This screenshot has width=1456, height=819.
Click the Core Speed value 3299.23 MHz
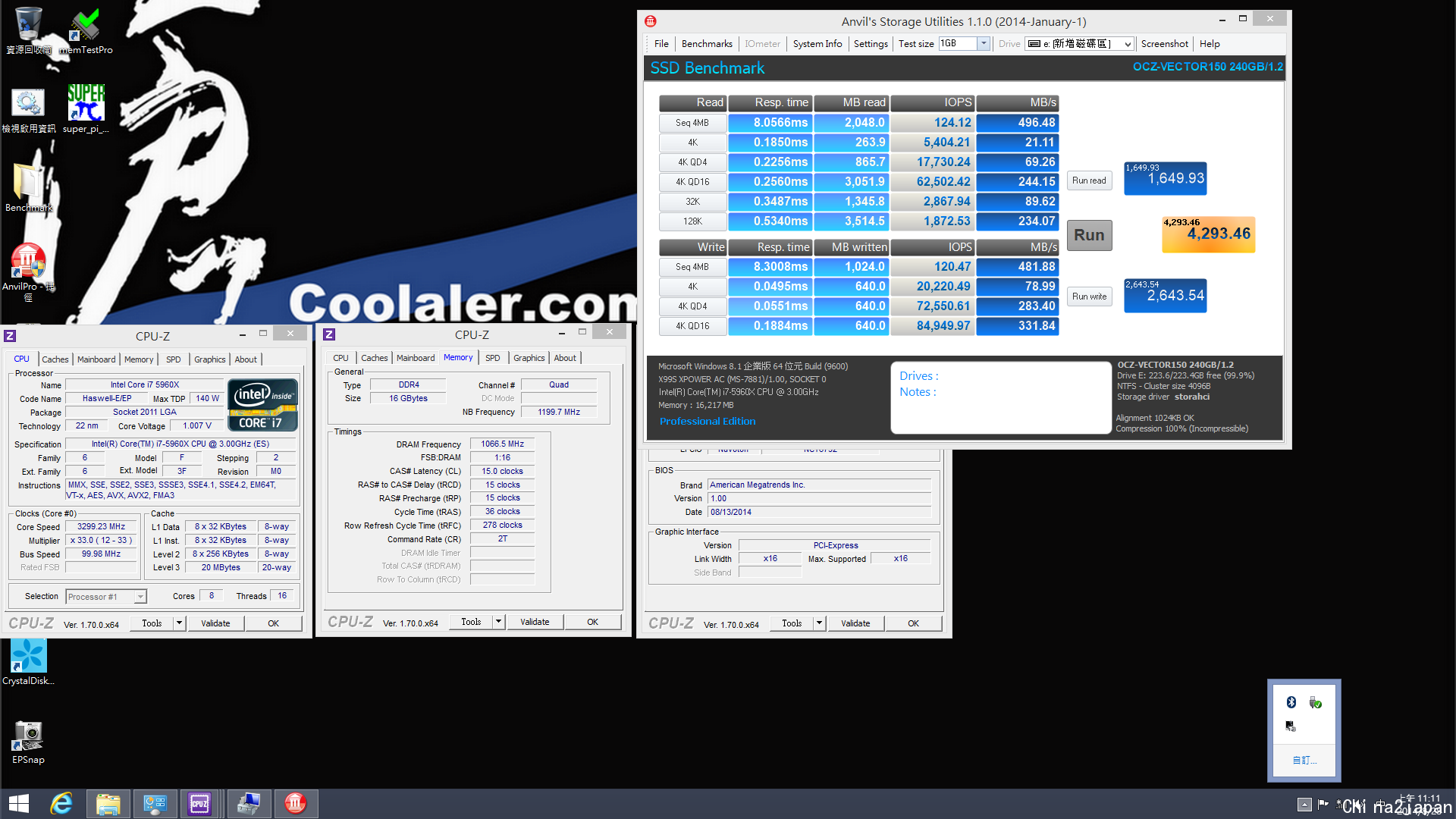[101, 526]
